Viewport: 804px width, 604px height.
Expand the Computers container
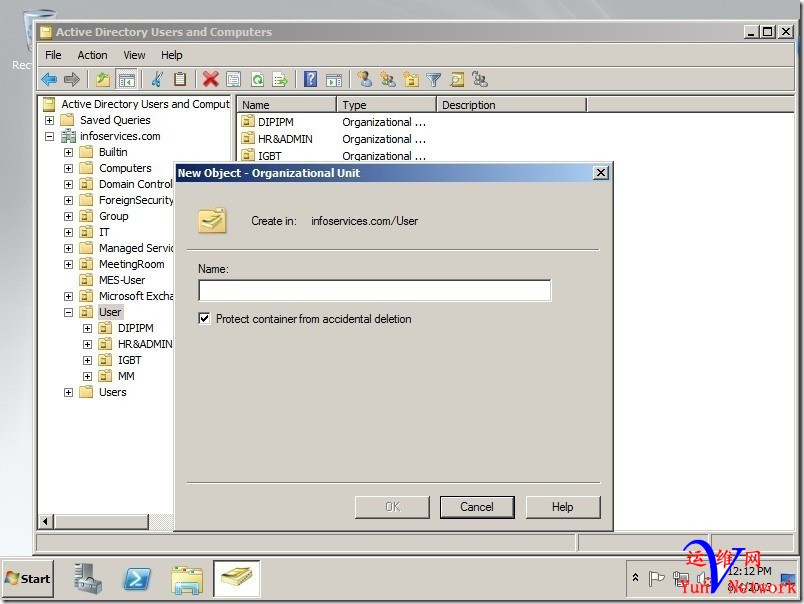pos(68,168)
